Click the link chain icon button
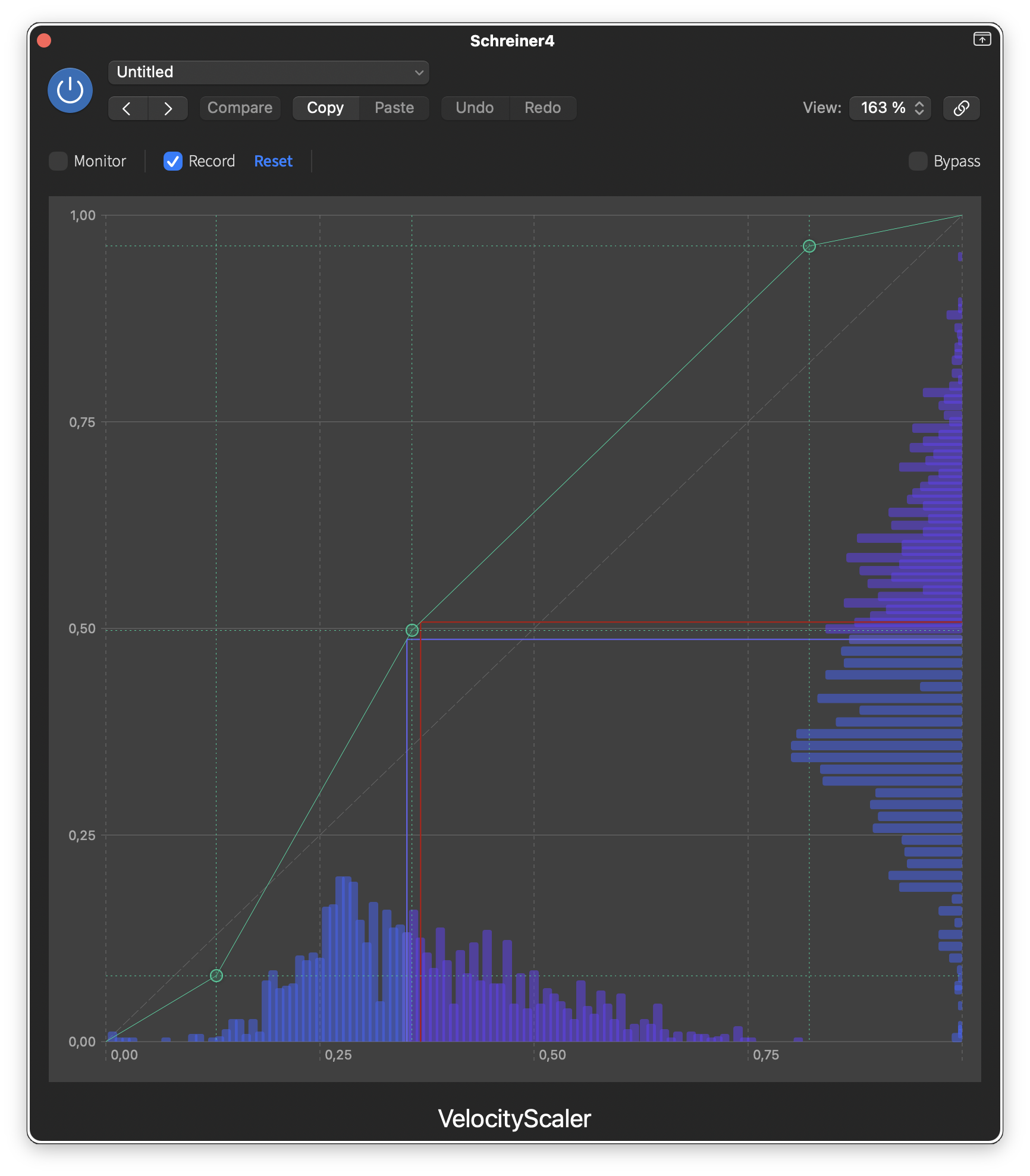 [961, 108]
